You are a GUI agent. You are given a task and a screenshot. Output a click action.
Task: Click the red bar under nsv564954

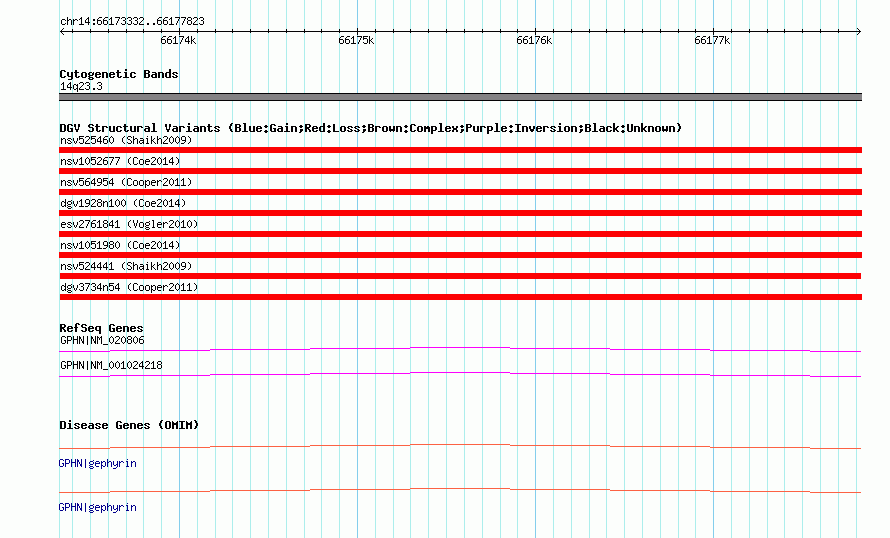(460, 192)
